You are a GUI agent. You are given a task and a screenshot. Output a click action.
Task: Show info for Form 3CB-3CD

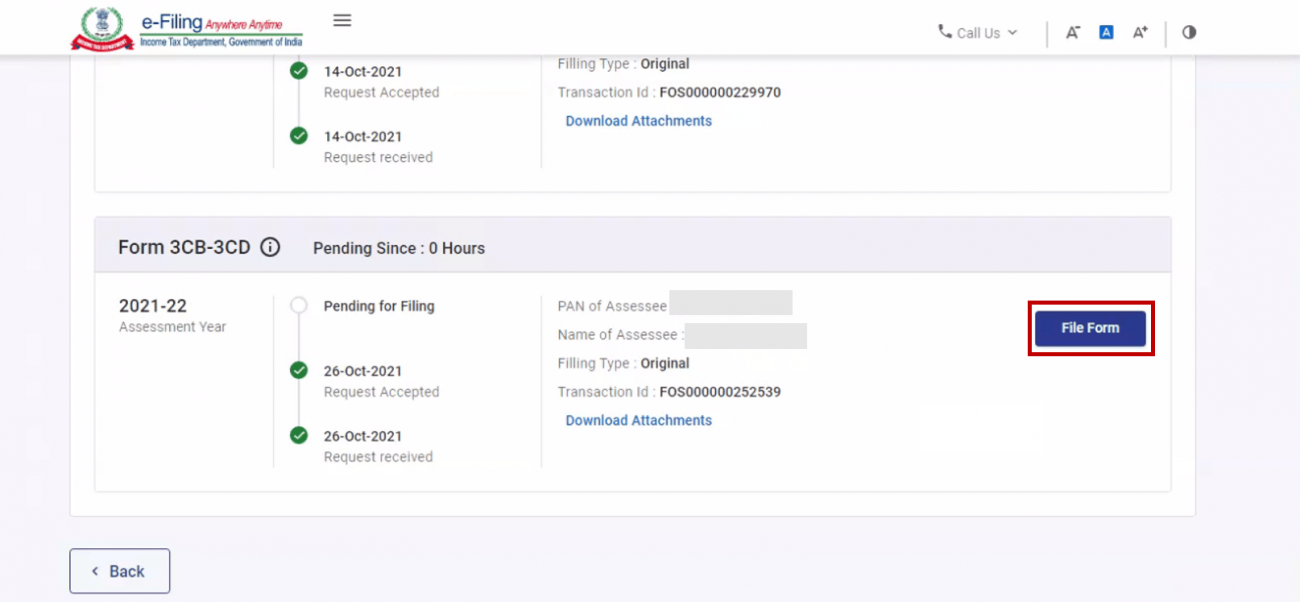[270, 248]
